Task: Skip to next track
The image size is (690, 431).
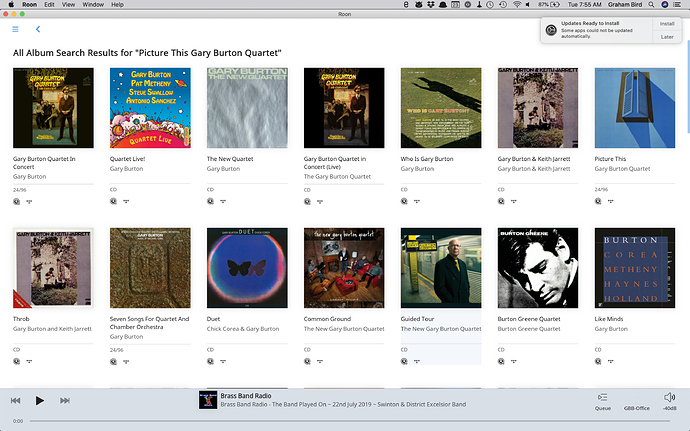Action: point(65,400)
